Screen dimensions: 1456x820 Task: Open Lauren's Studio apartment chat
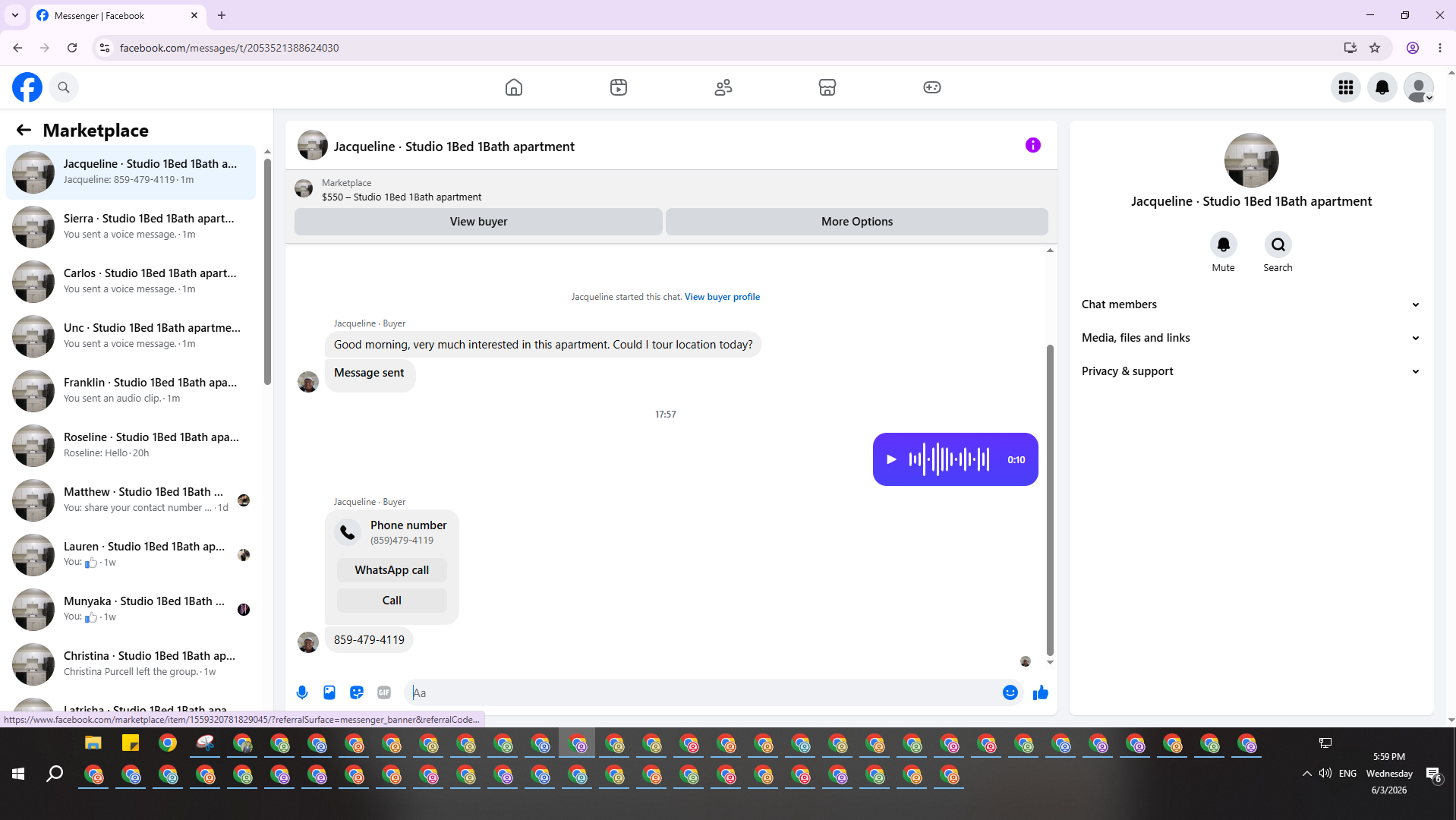(131, 554)
